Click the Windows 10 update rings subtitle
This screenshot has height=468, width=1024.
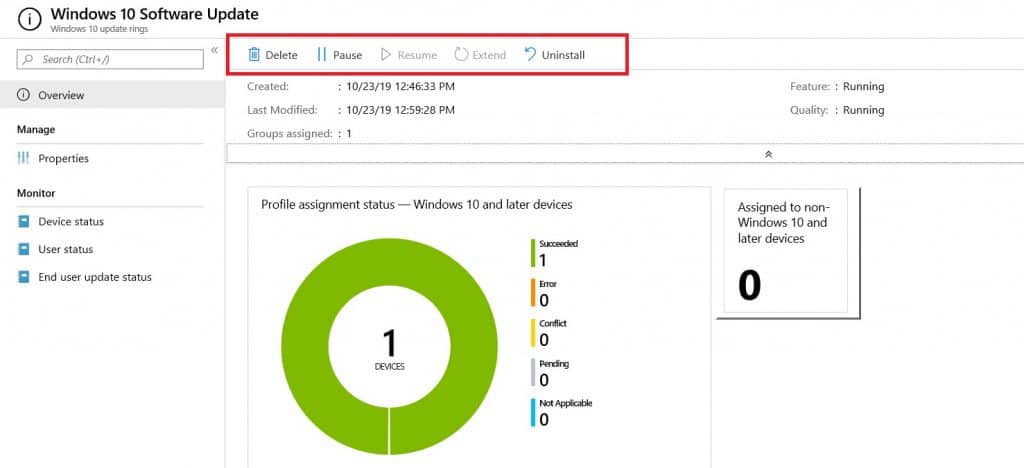(x=99, y=29)
